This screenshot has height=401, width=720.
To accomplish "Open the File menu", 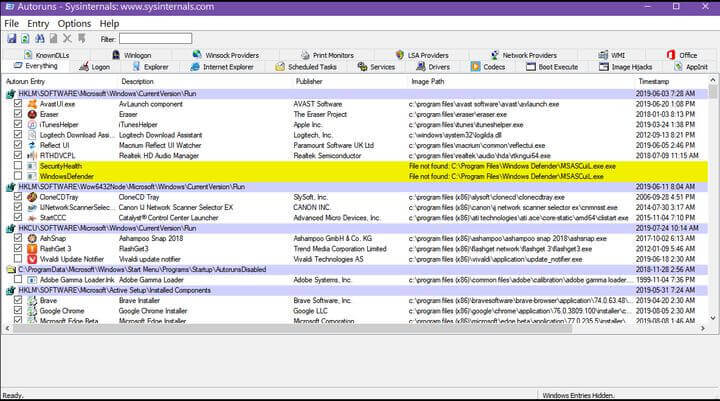I will click(11, 23).
